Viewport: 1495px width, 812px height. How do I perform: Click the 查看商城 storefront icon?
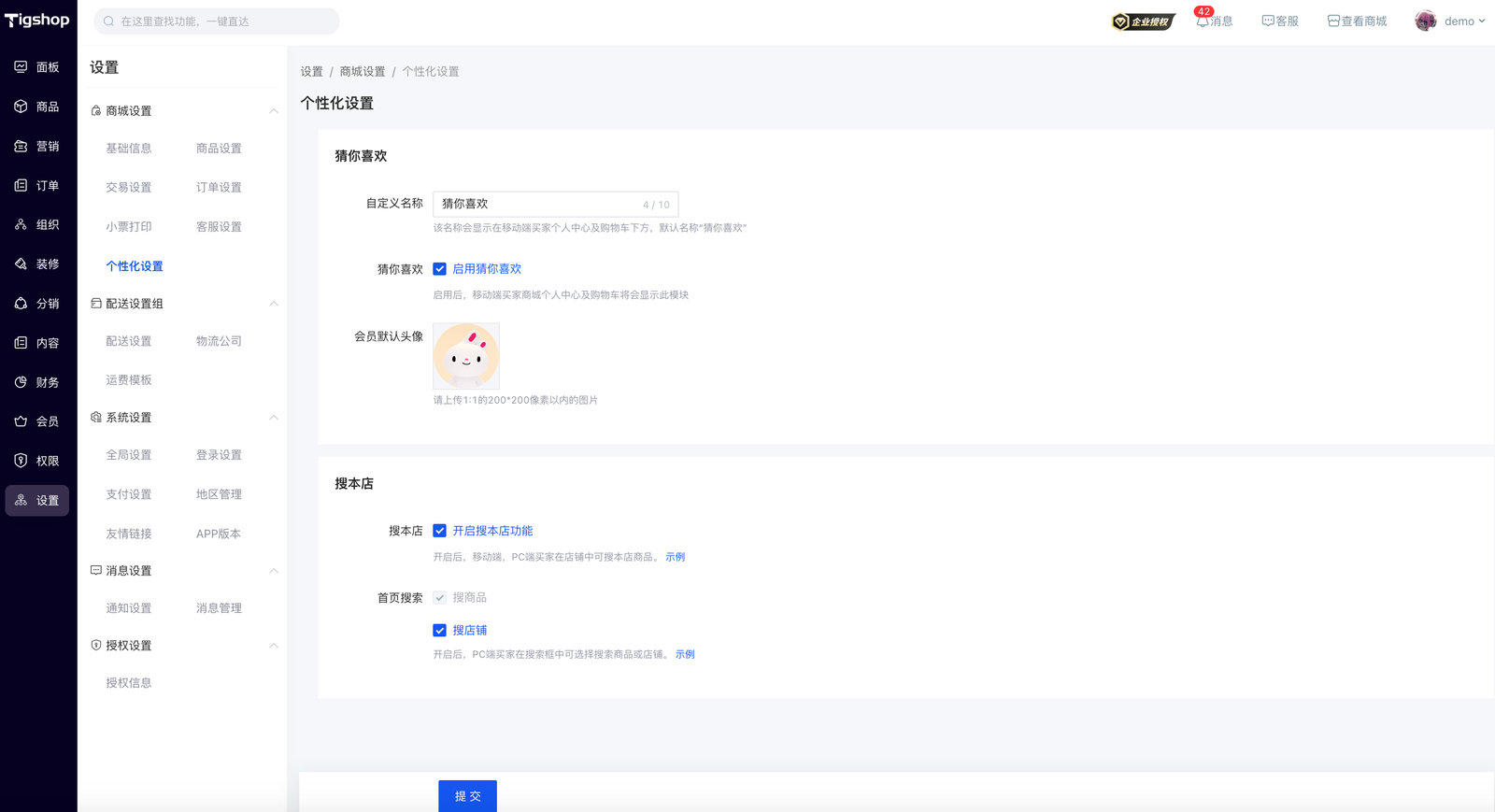point(1333,21)
